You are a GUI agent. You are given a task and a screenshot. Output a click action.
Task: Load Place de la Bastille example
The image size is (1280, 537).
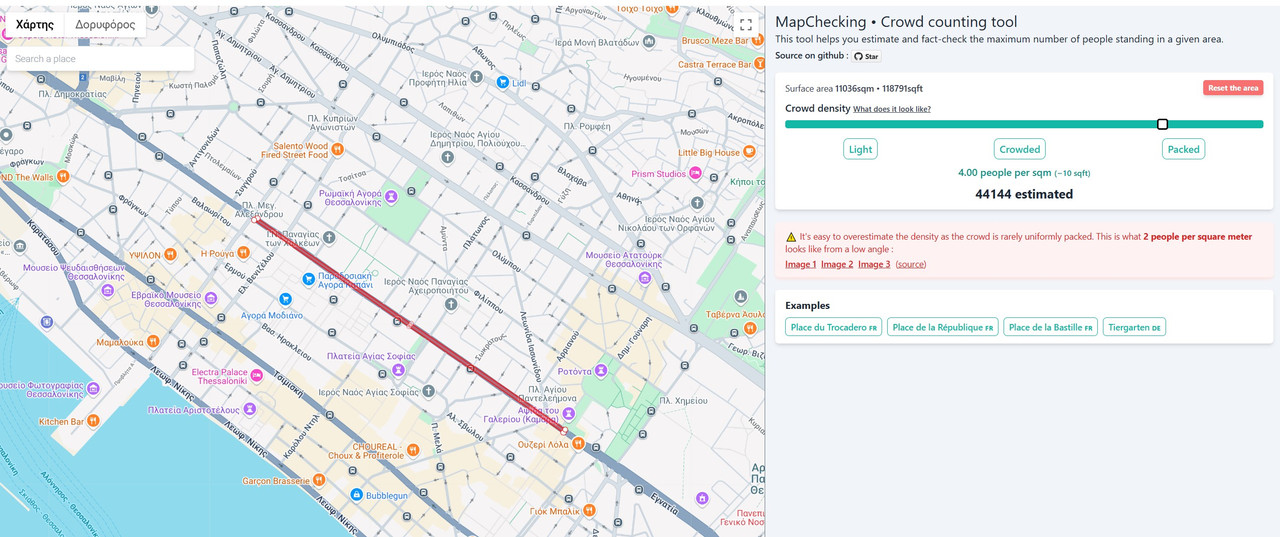click(x=1051, y=327)
